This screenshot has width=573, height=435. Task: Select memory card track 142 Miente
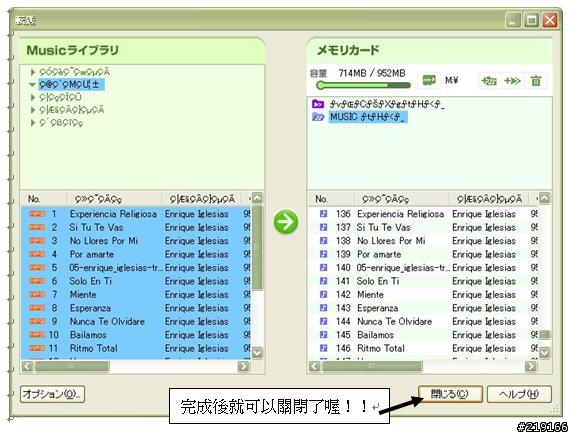click(423, 295)
